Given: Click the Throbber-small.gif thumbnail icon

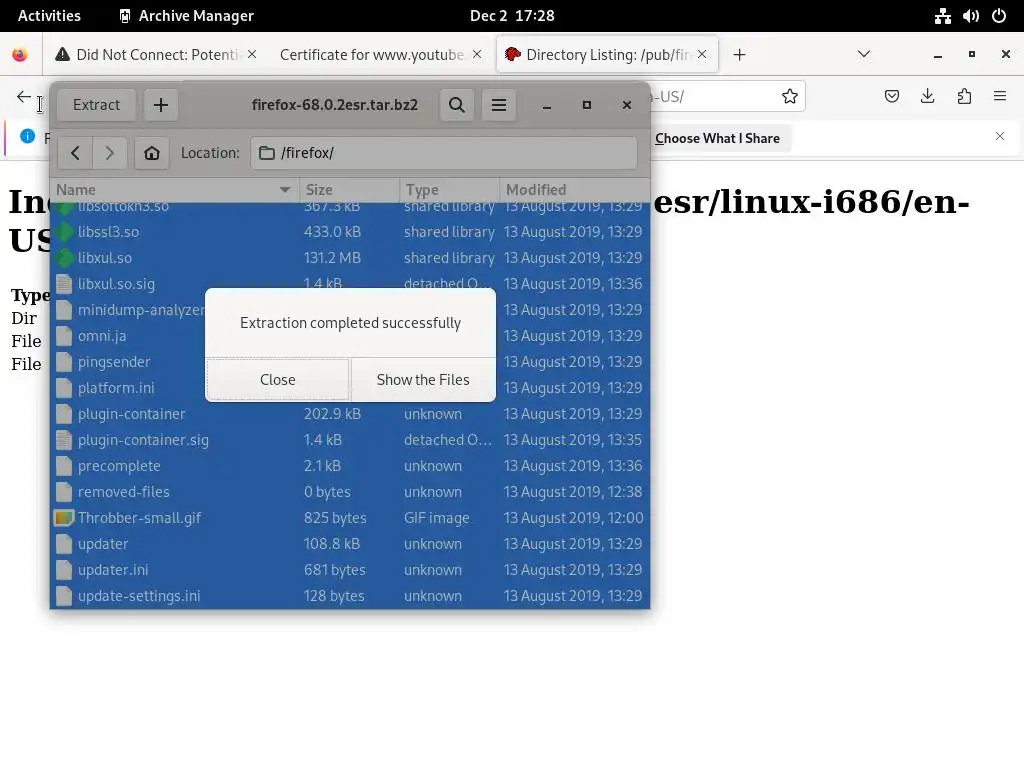Looking at the screenshot, I should [64, 519].
